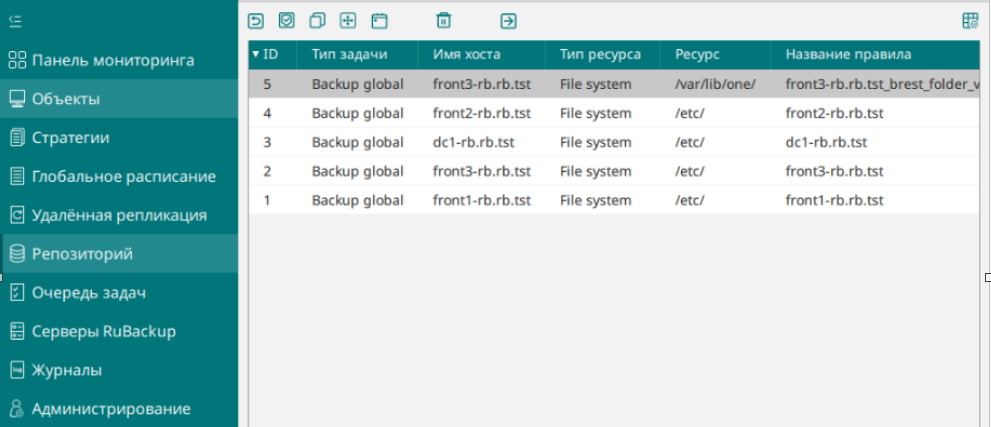Open the Журналы section
Screen dimensions: 991x427
click(x=119, y=370)
